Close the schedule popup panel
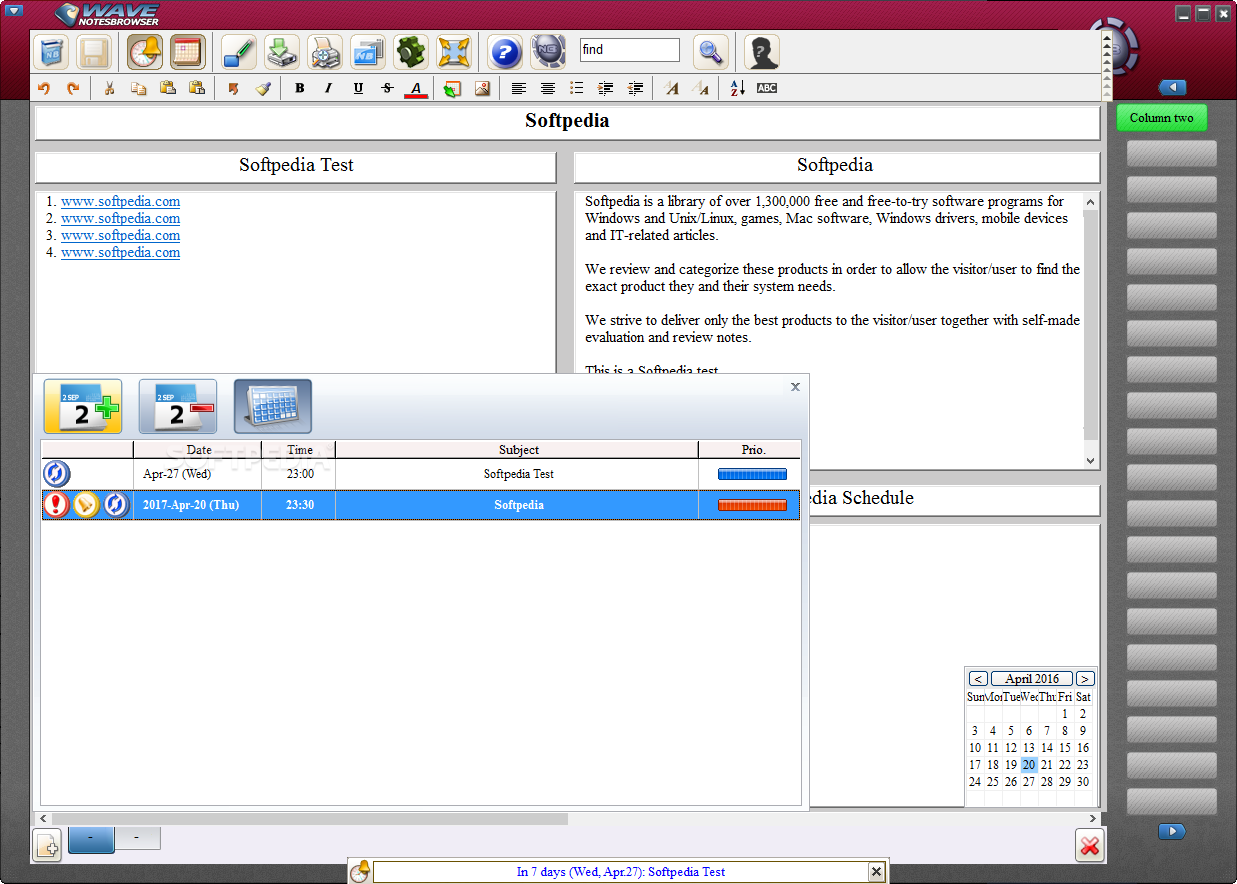The width and height of the screenshot is (1237, 884). [796, 387]
